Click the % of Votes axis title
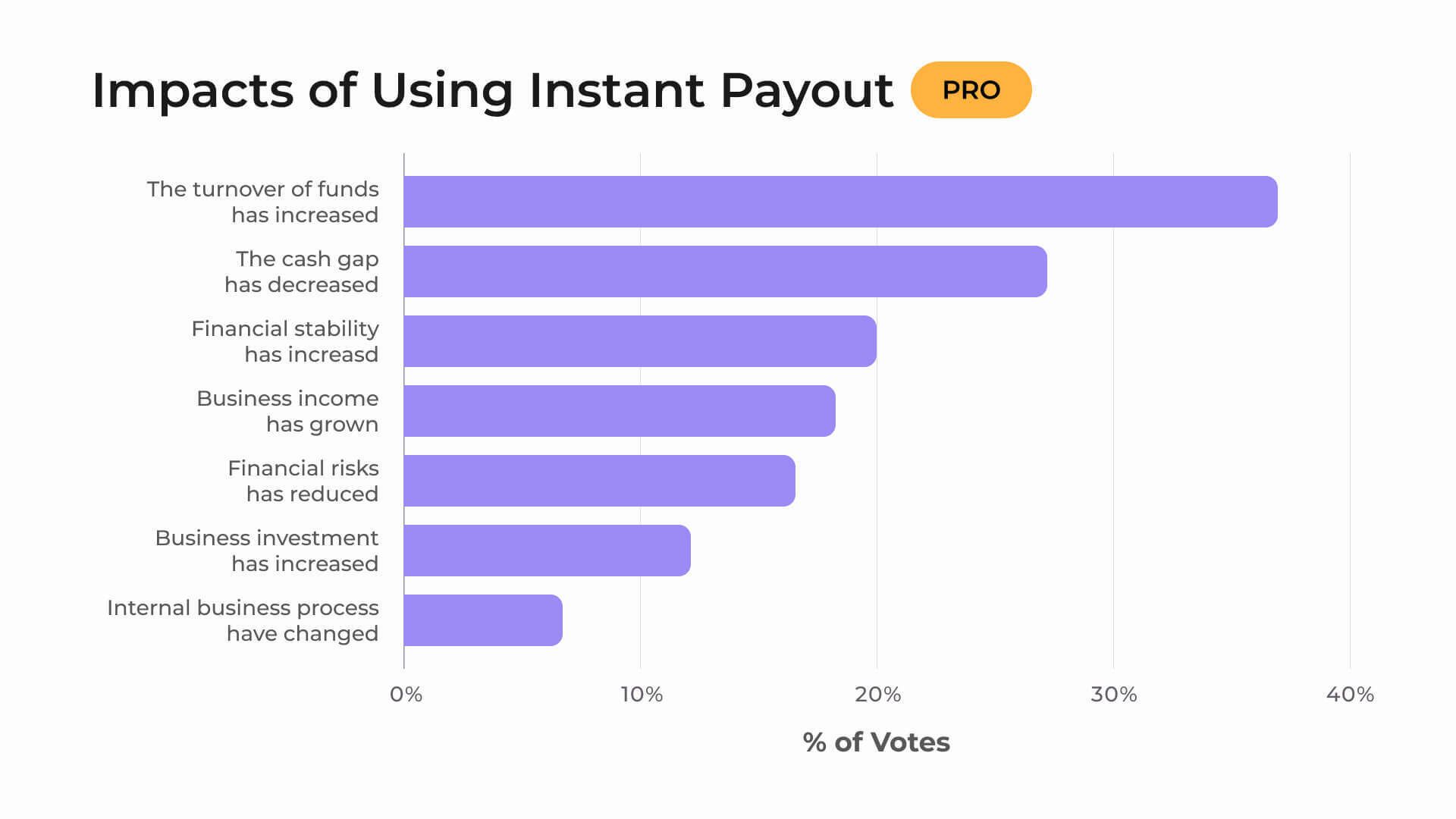Viewport: 1456px width, 819px height. (876, 742)
